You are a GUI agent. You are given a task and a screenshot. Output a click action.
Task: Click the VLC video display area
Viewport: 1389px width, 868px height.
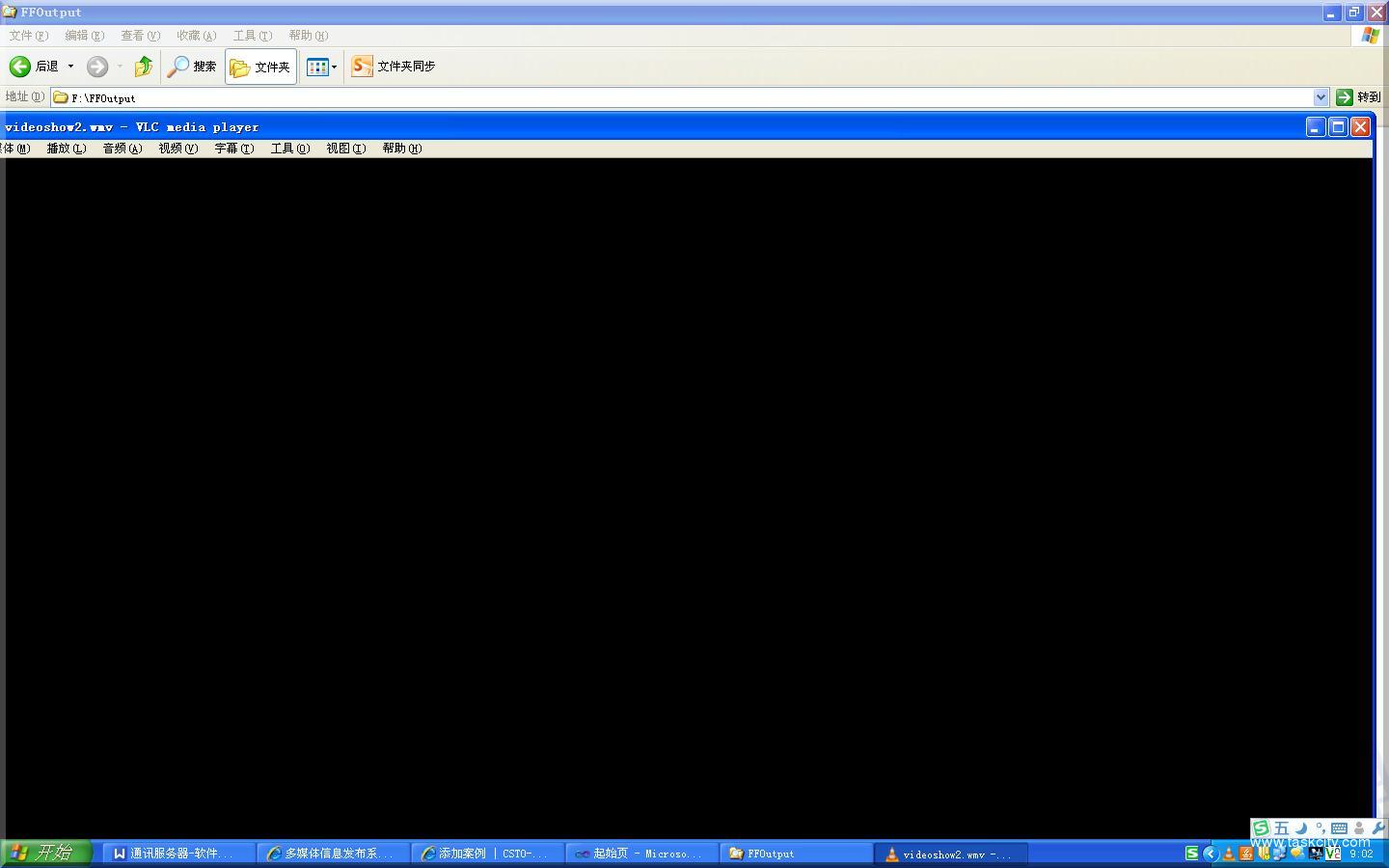[689, 497]
